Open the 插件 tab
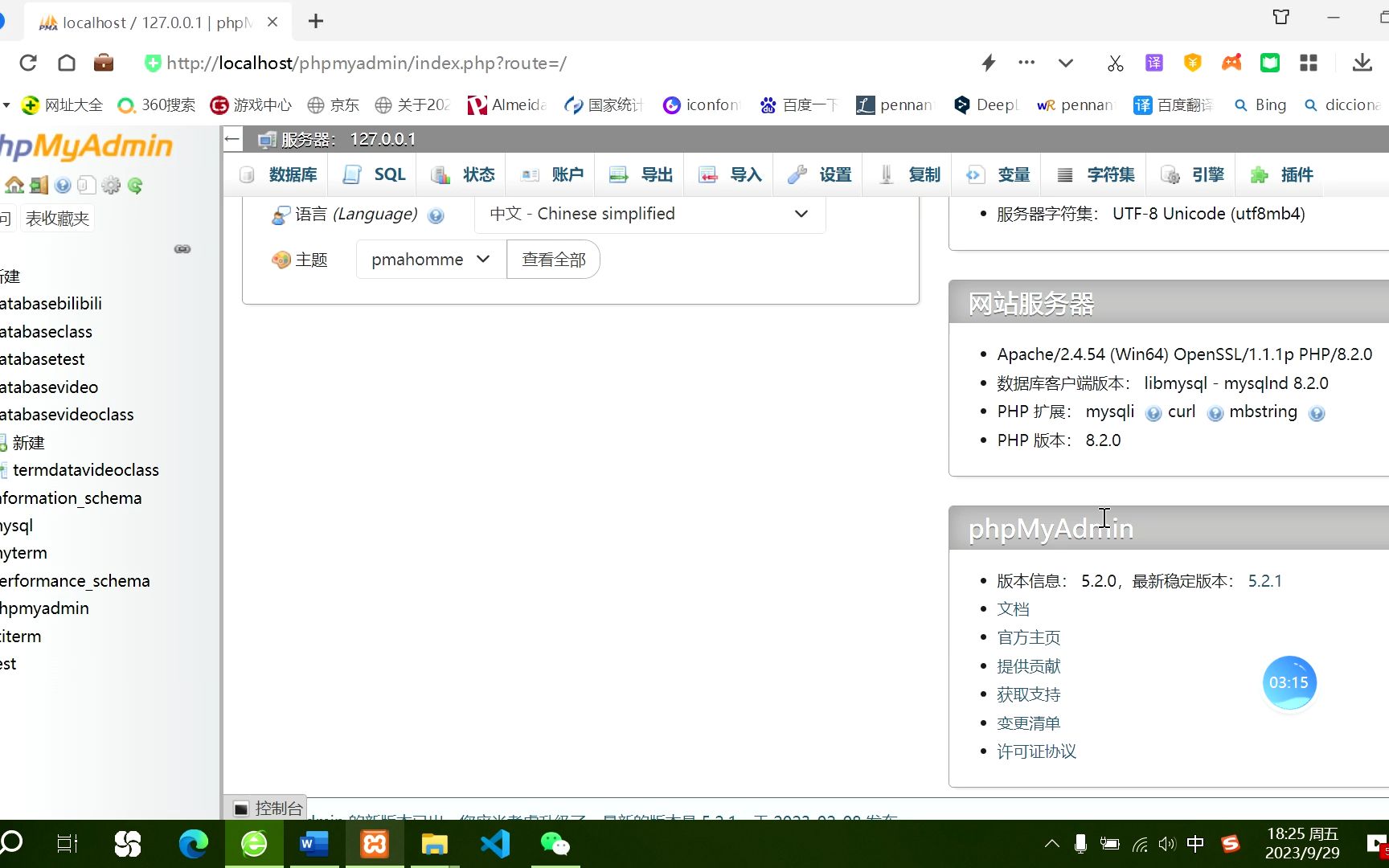This screenshot has width=1389, height=868. click(x=1282, y=174)
